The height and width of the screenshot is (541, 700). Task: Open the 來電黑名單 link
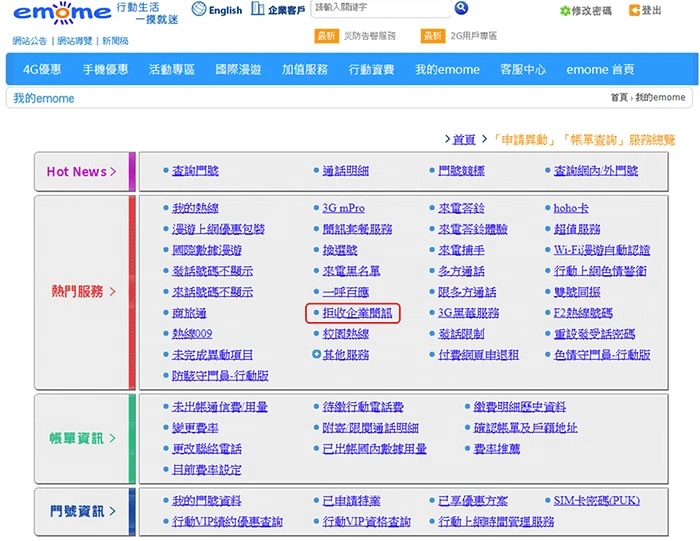click(351, 271)
